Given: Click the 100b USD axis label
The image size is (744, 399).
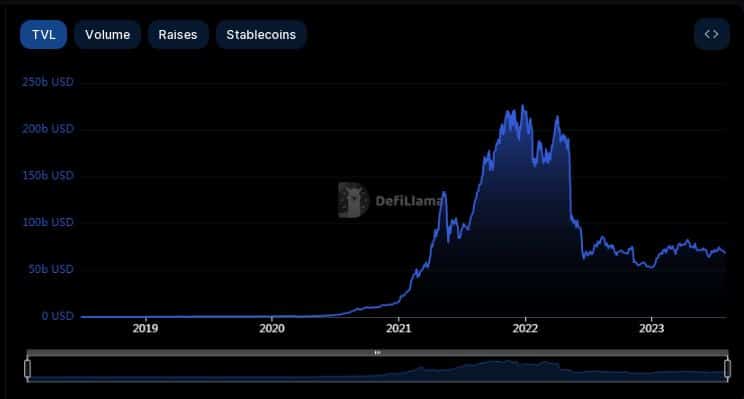Looking at the screenshot, I should pyautogui.click(x=48, y=223).
